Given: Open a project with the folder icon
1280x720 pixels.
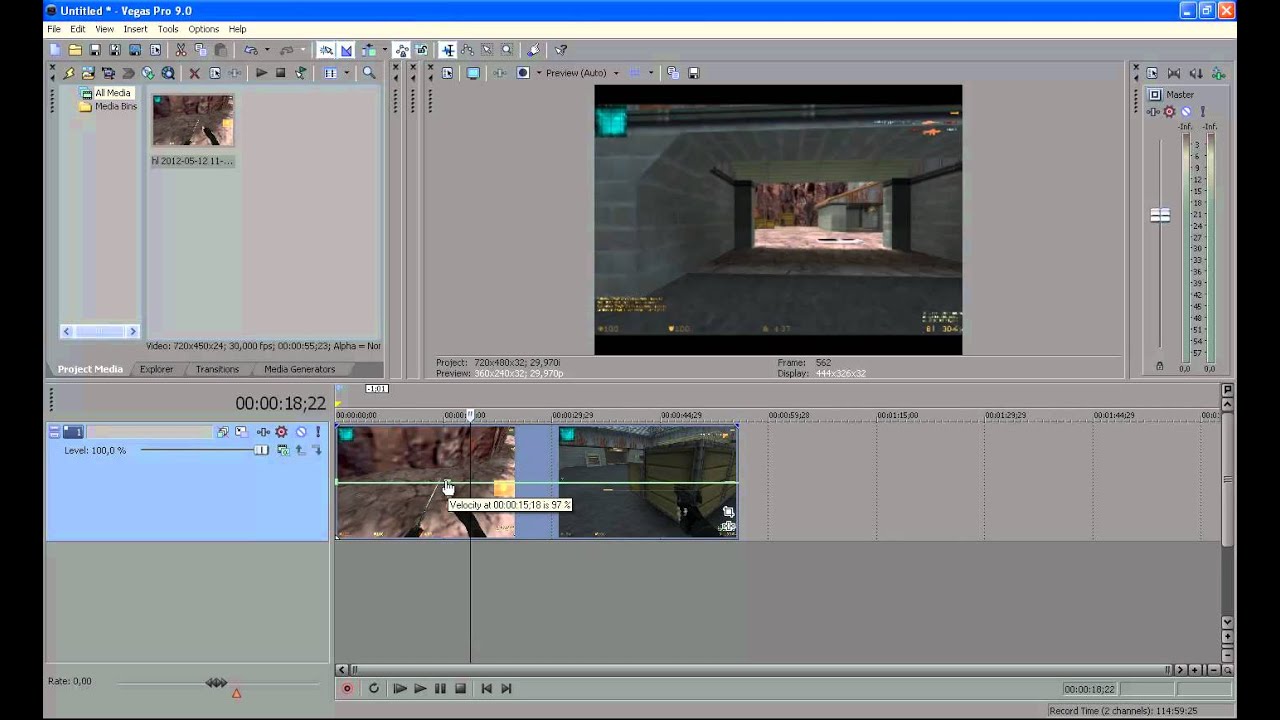Looking at the screenshot, I should [x=75, y=50].
